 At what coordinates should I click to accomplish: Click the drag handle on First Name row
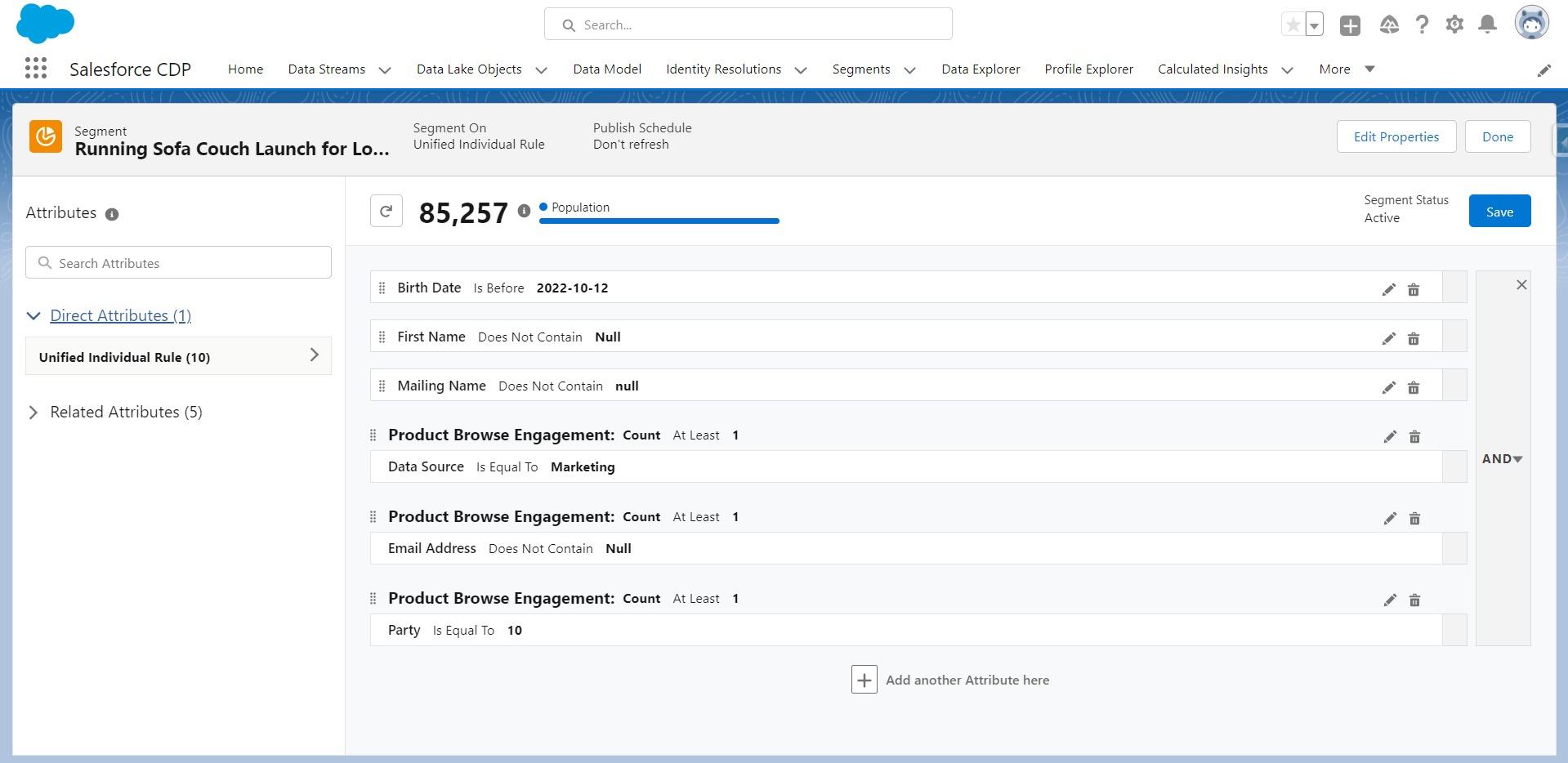pos(382,337)
